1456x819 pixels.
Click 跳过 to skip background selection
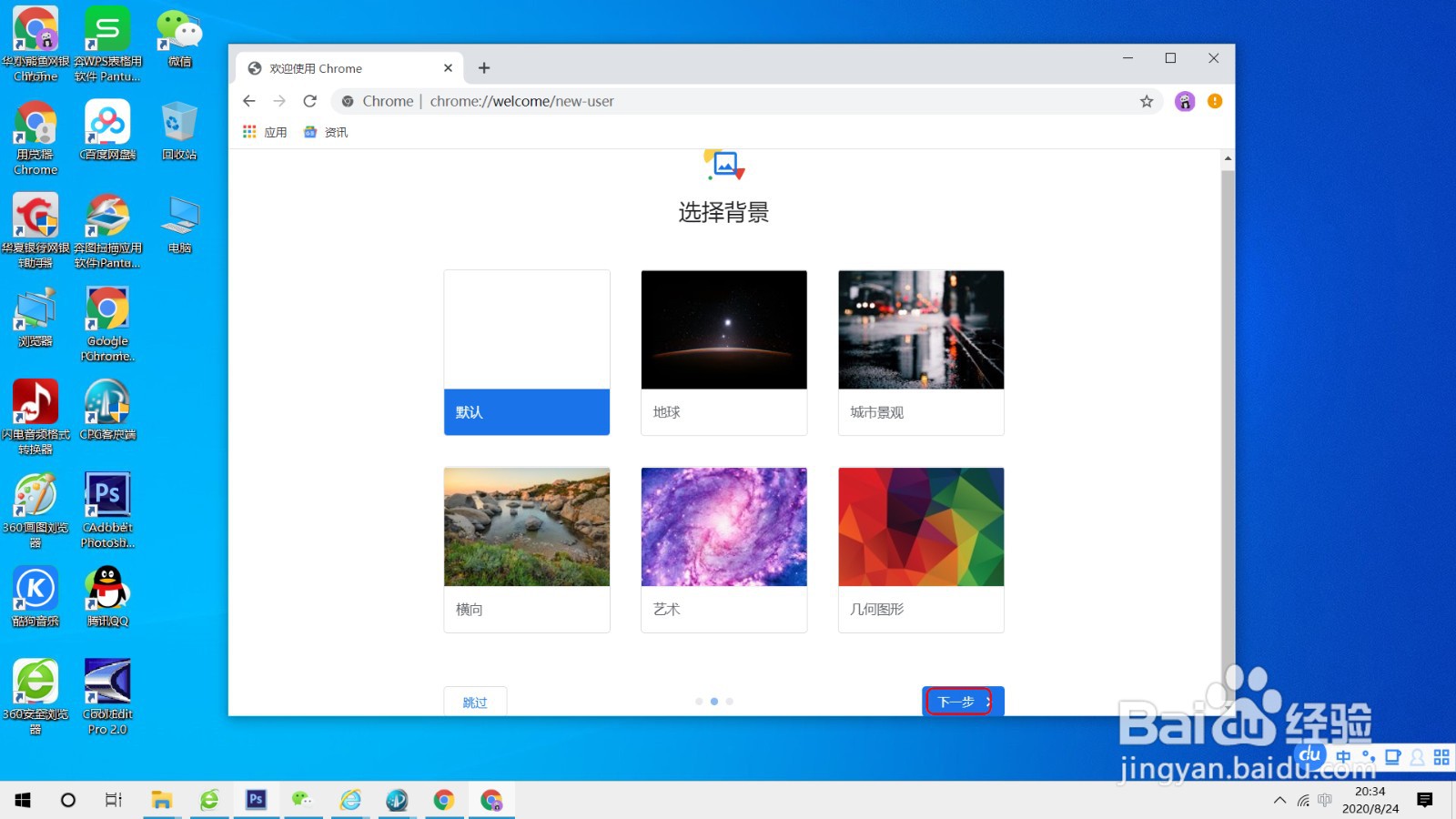click(474, 702)
